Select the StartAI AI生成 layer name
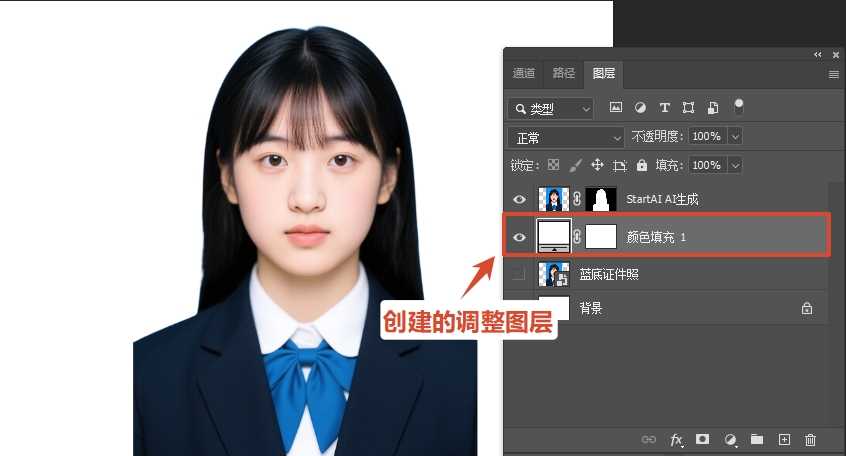 tap(662, 199)
